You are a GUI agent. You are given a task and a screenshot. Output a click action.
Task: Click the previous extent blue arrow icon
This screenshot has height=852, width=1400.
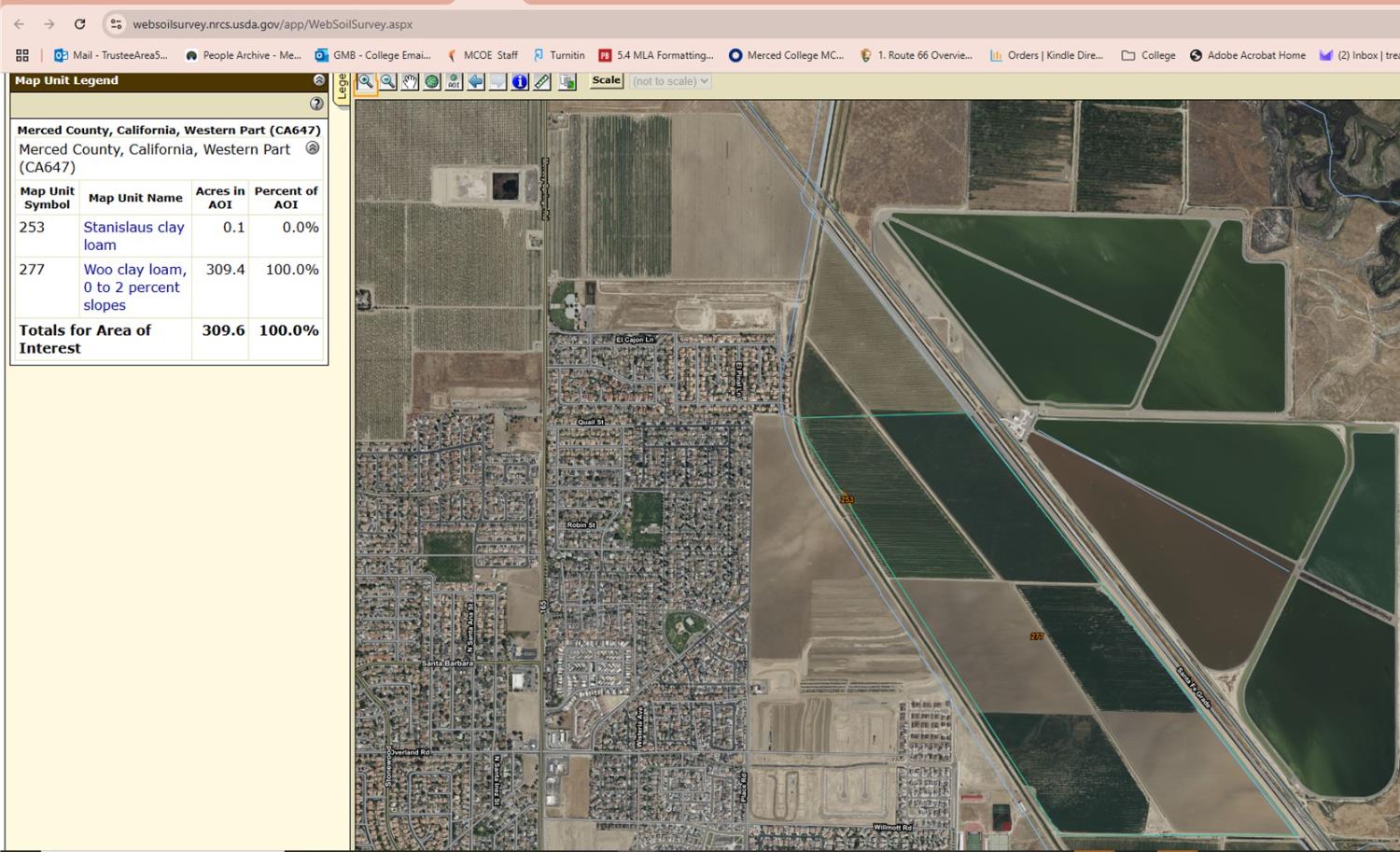476,81
